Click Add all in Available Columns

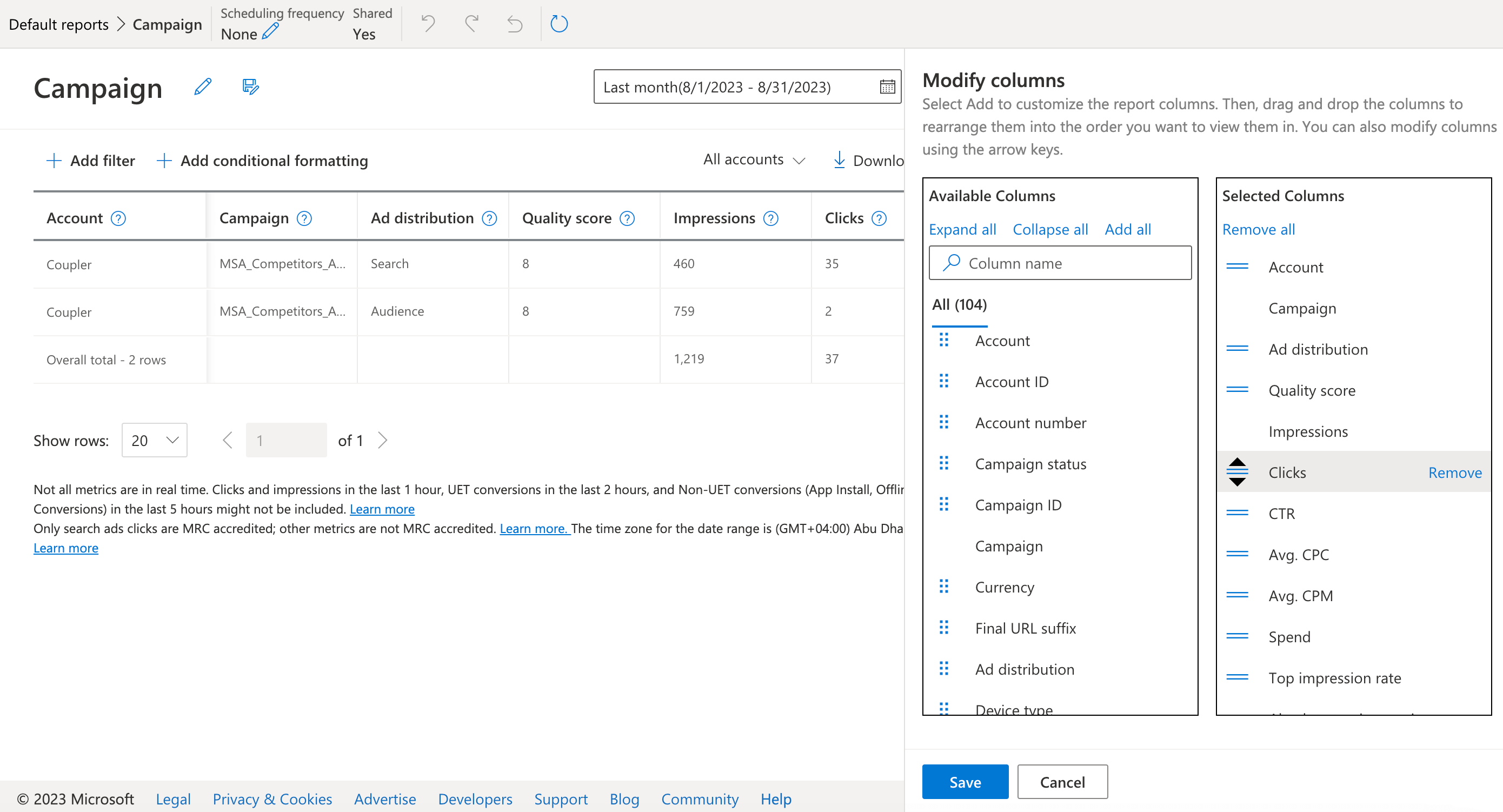1127,229
